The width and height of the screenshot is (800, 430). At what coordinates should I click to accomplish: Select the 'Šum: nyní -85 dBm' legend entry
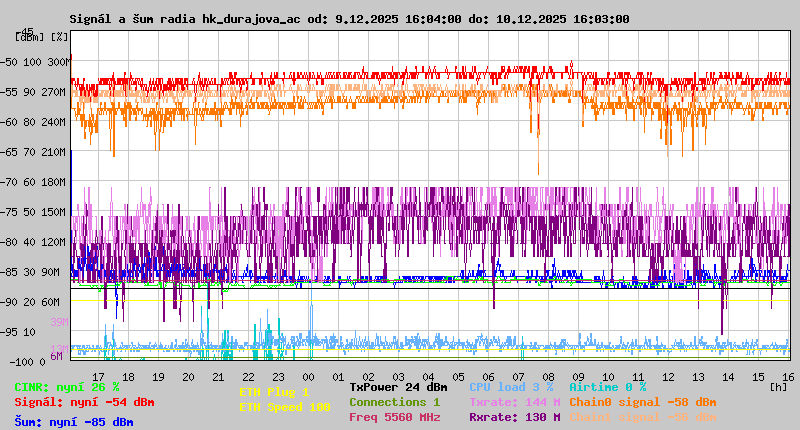click(x=74, y=422)
